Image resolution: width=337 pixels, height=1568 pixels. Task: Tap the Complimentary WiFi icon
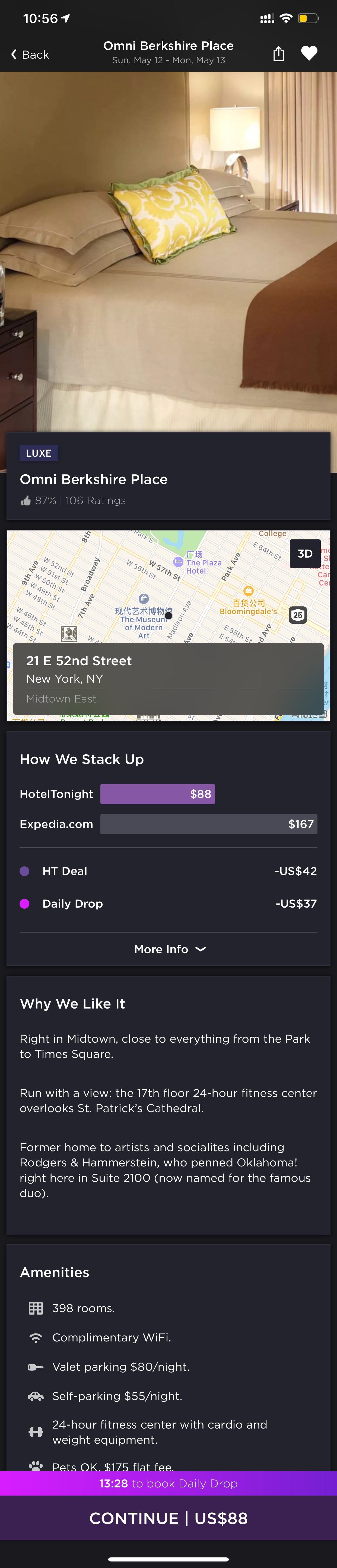click(x=36, y=1337)
